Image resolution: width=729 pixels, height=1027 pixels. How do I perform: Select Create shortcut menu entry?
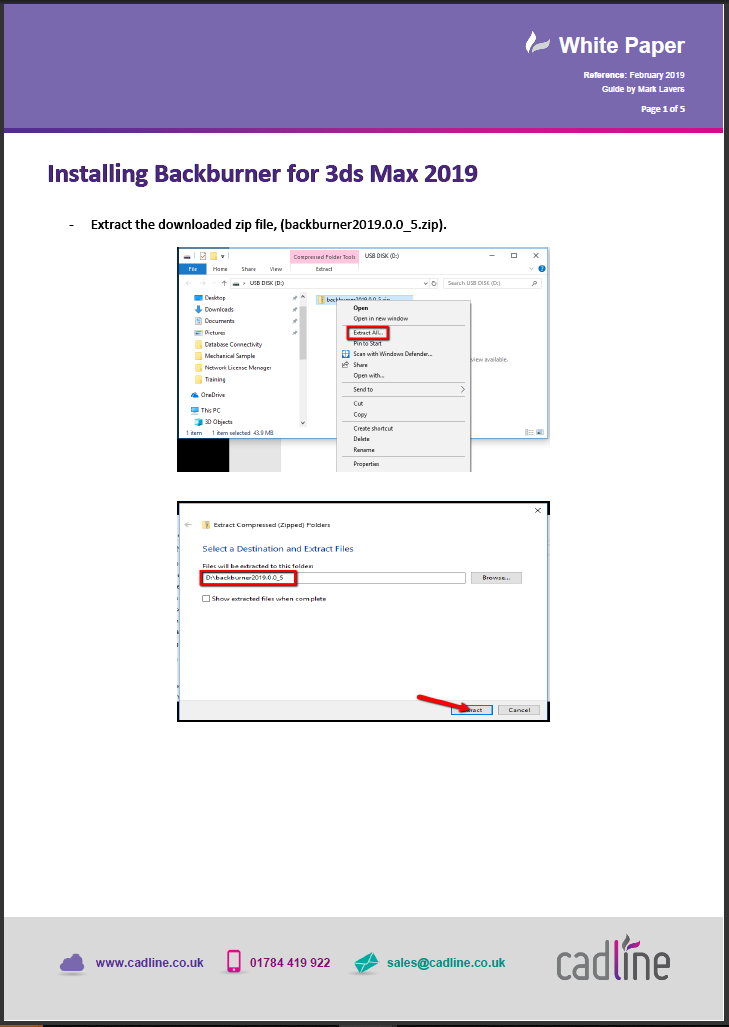[373, 428]
